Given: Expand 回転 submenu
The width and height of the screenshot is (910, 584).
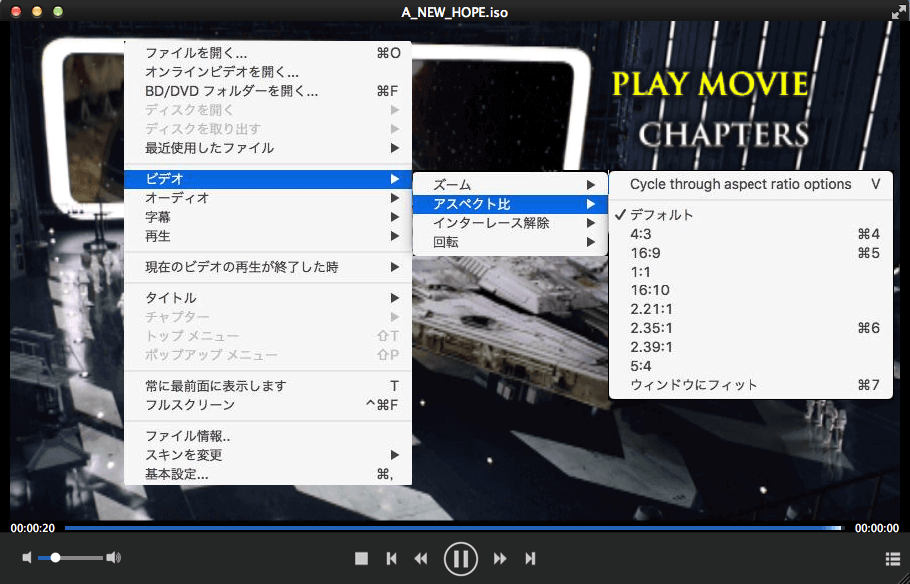Looking at the screenshot, I should 510,242.
